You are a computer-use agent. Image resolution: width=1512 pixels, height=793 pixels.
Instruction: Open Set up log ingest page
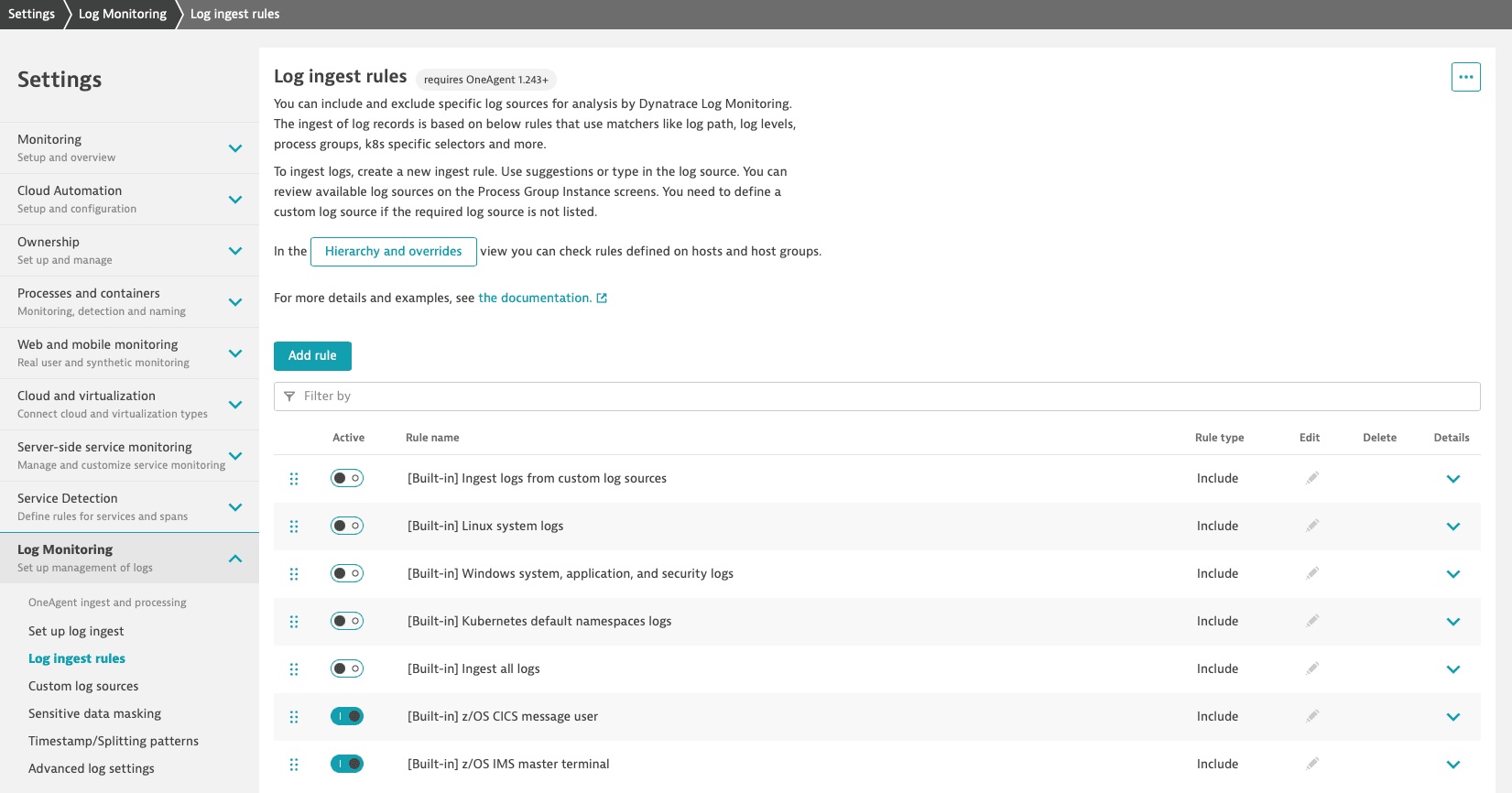(x=76, y=631)
